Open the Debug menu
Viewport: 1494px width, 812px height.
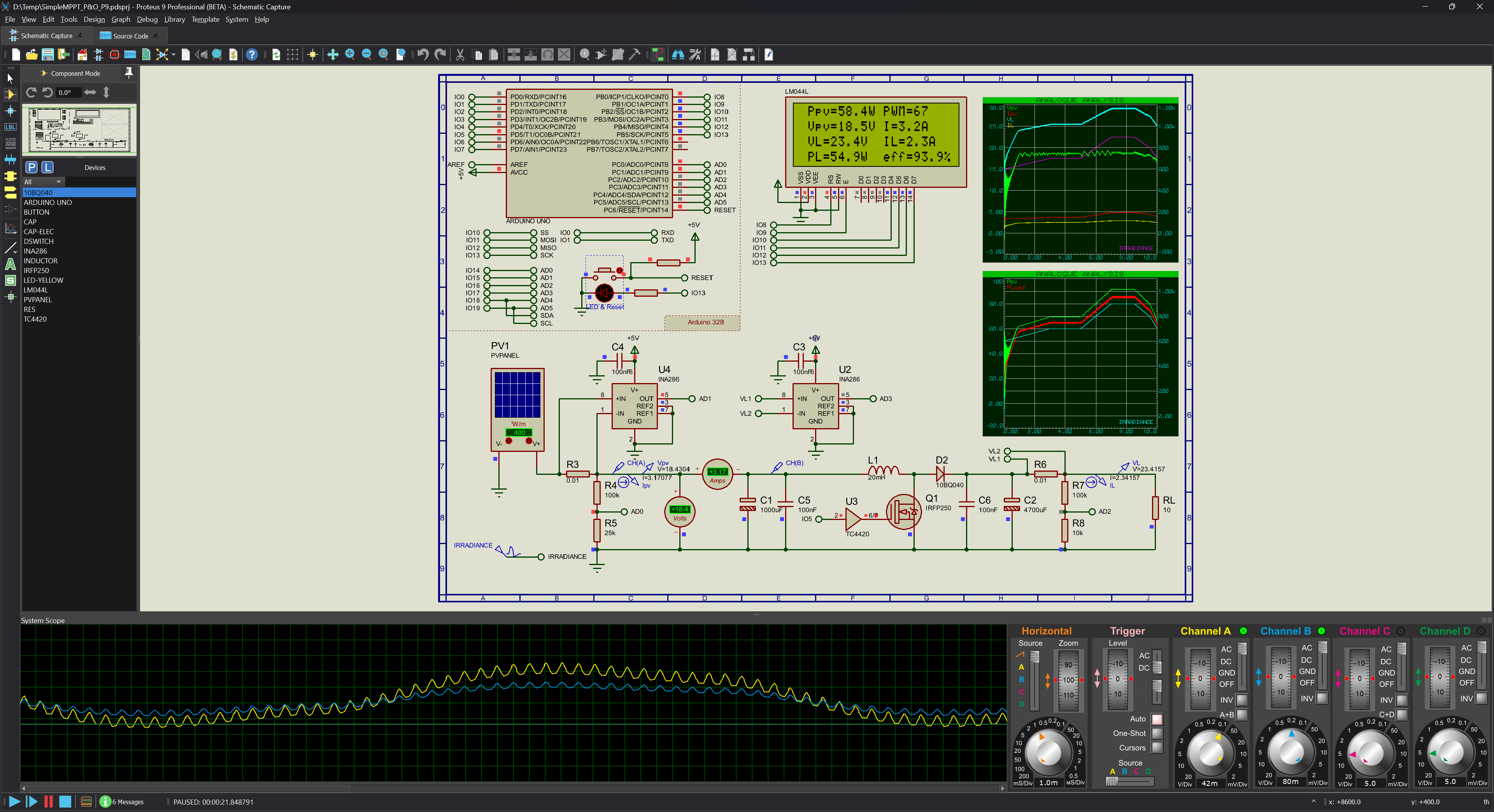pos(147,19)
